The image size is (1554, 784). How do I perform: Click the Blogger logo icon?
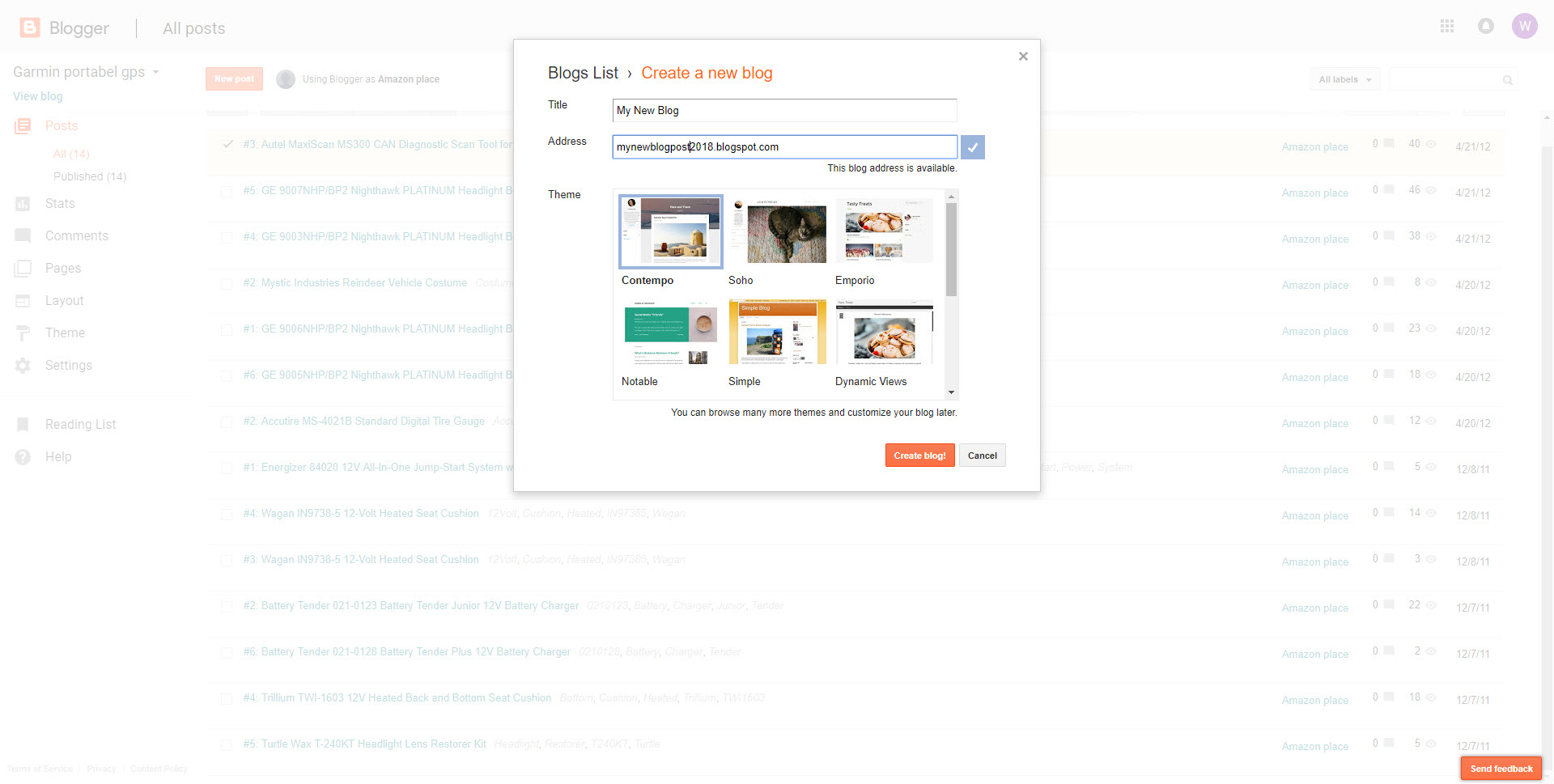pos(30,28)
